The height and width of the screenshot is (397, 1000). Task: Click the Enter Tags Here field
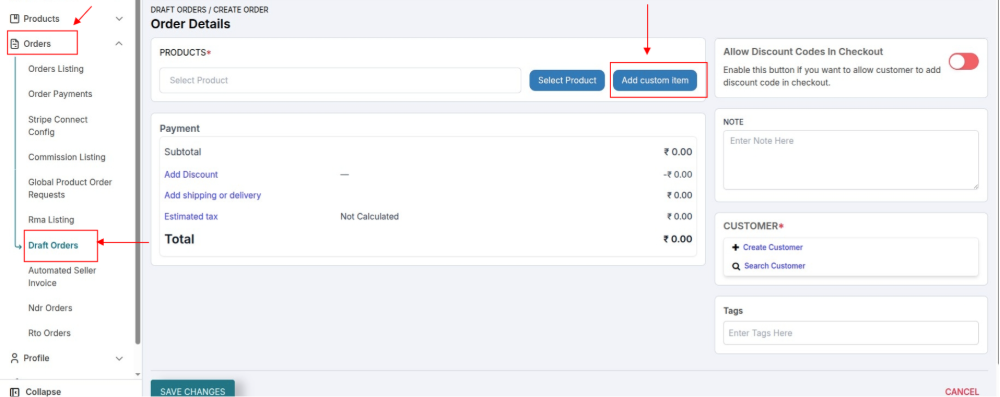(x=851, y=333)
